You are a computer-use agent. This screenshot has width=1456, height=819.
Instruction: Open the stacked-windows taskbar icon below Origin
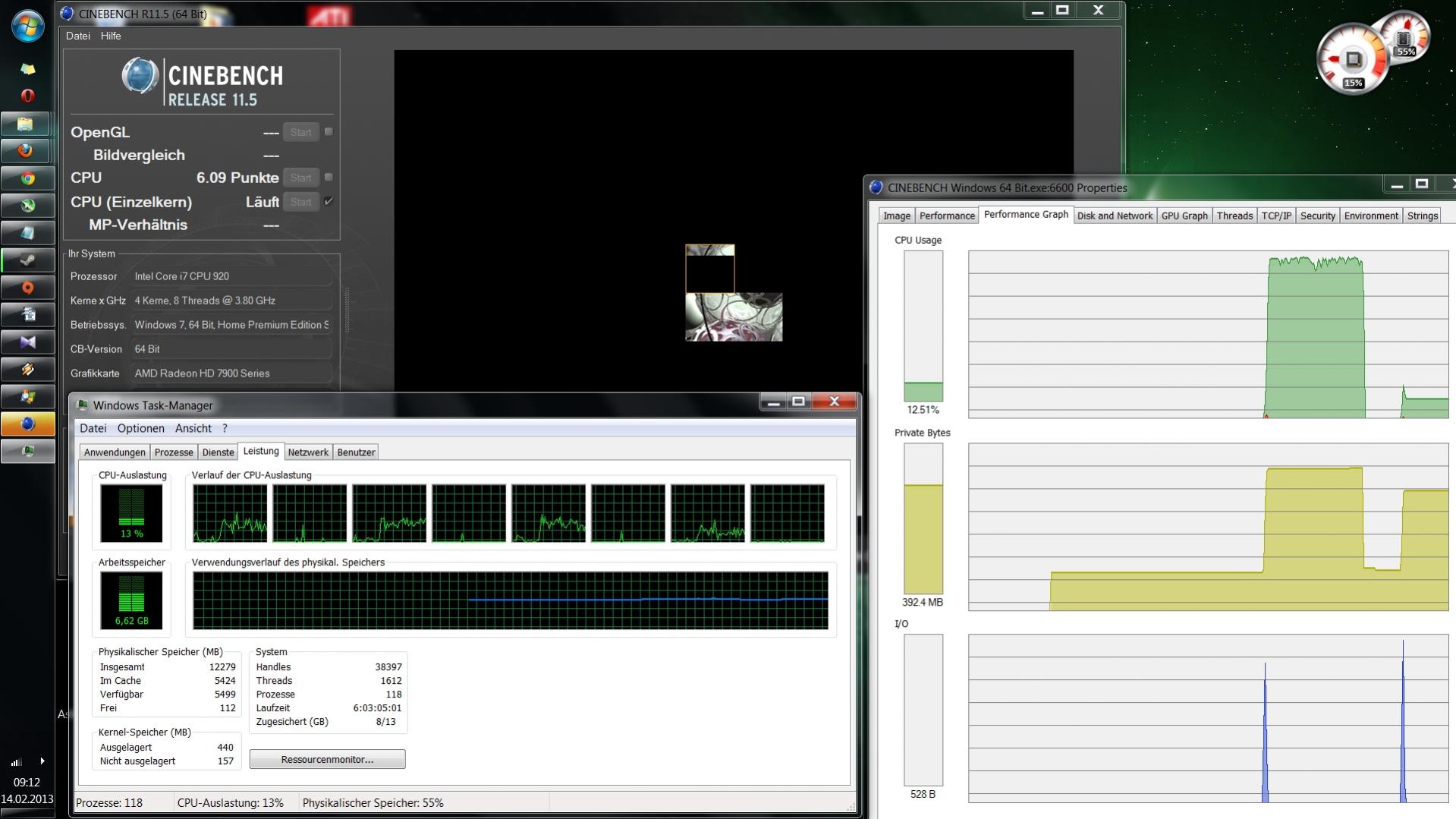pos(27,315)
